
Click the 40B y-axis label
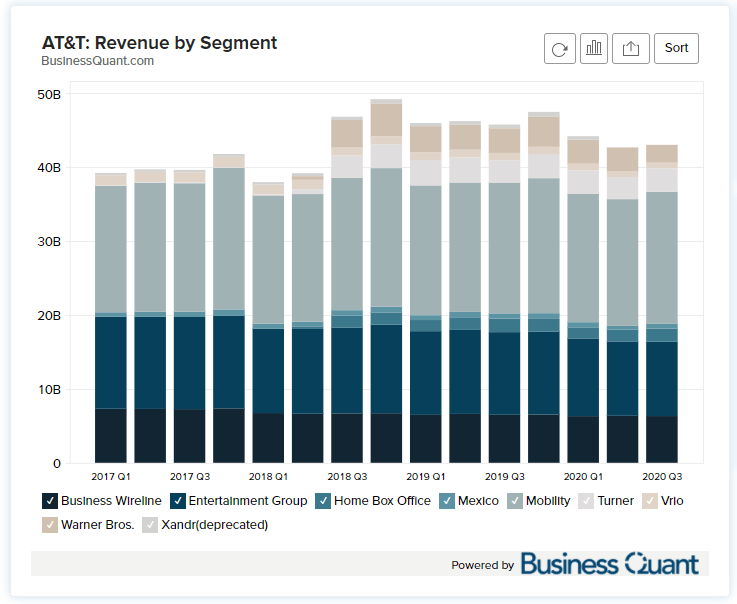[49, 168]
